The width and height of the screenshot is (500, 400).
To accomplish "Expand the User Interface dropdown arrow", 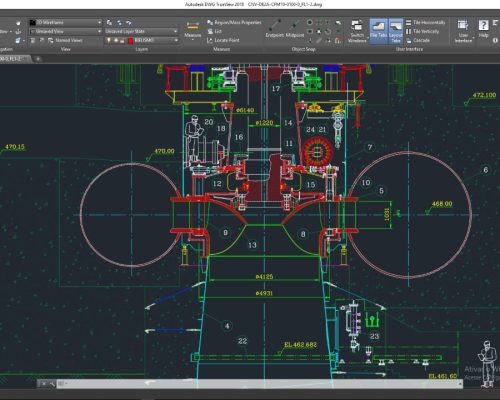I will click(473, 37).
